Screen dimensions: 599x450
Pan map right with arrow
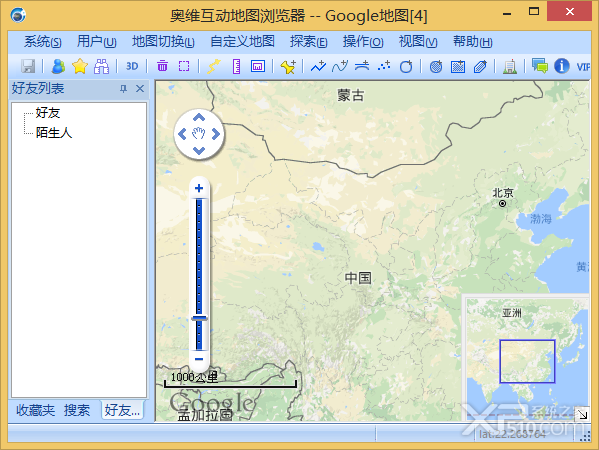tap(216, 134)
